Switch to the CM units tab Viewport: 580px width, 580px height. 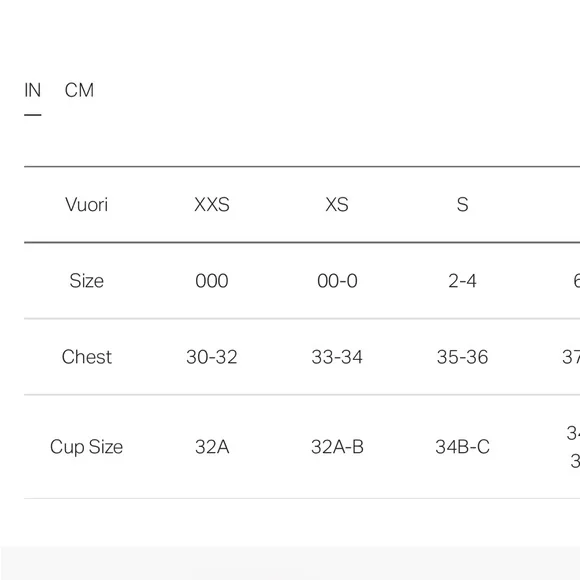click(79, 90)
